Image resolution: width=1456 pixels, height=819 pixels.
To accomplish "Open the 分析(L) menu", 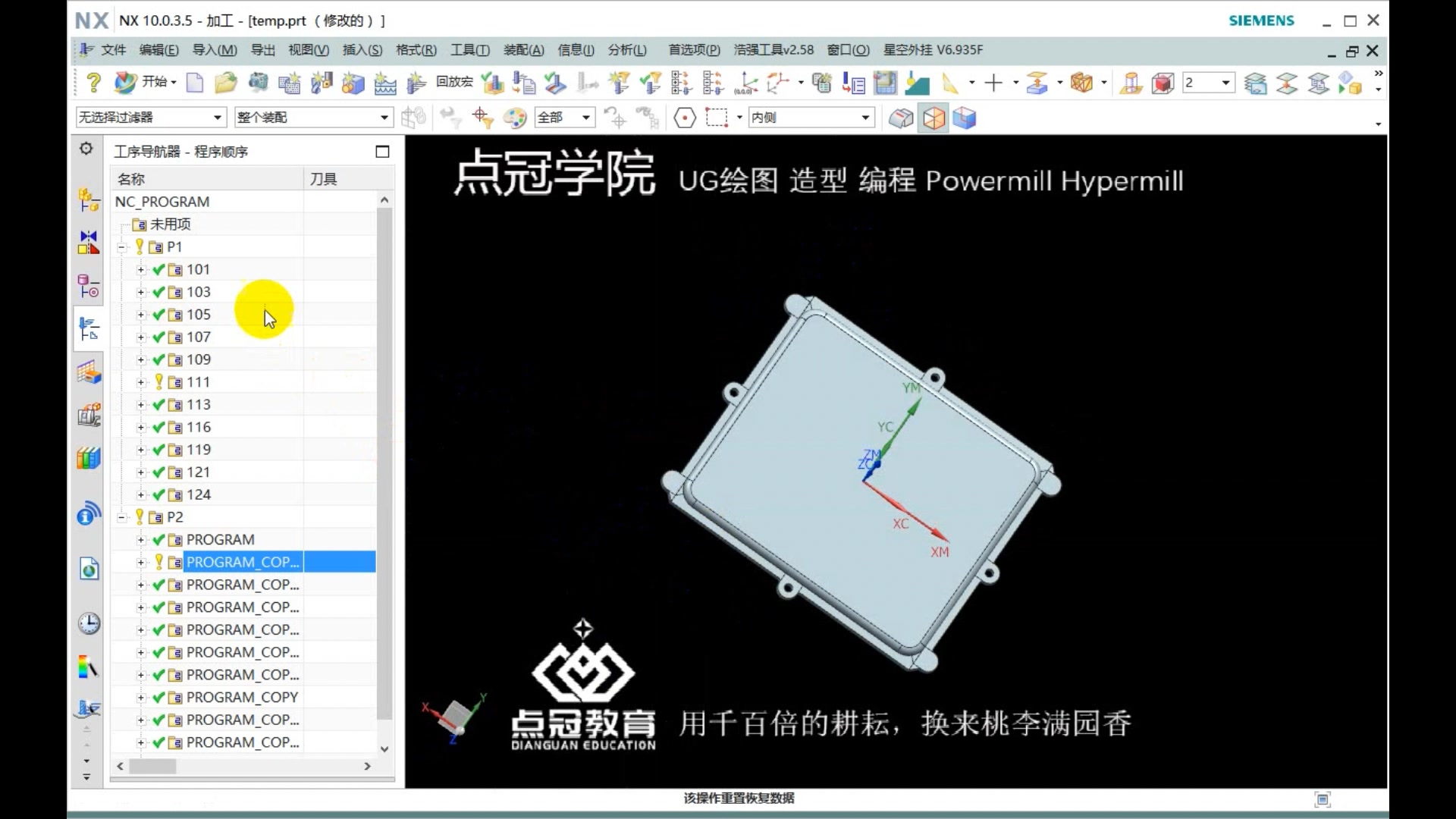I will pyautogui.click(x=626, y=50).
